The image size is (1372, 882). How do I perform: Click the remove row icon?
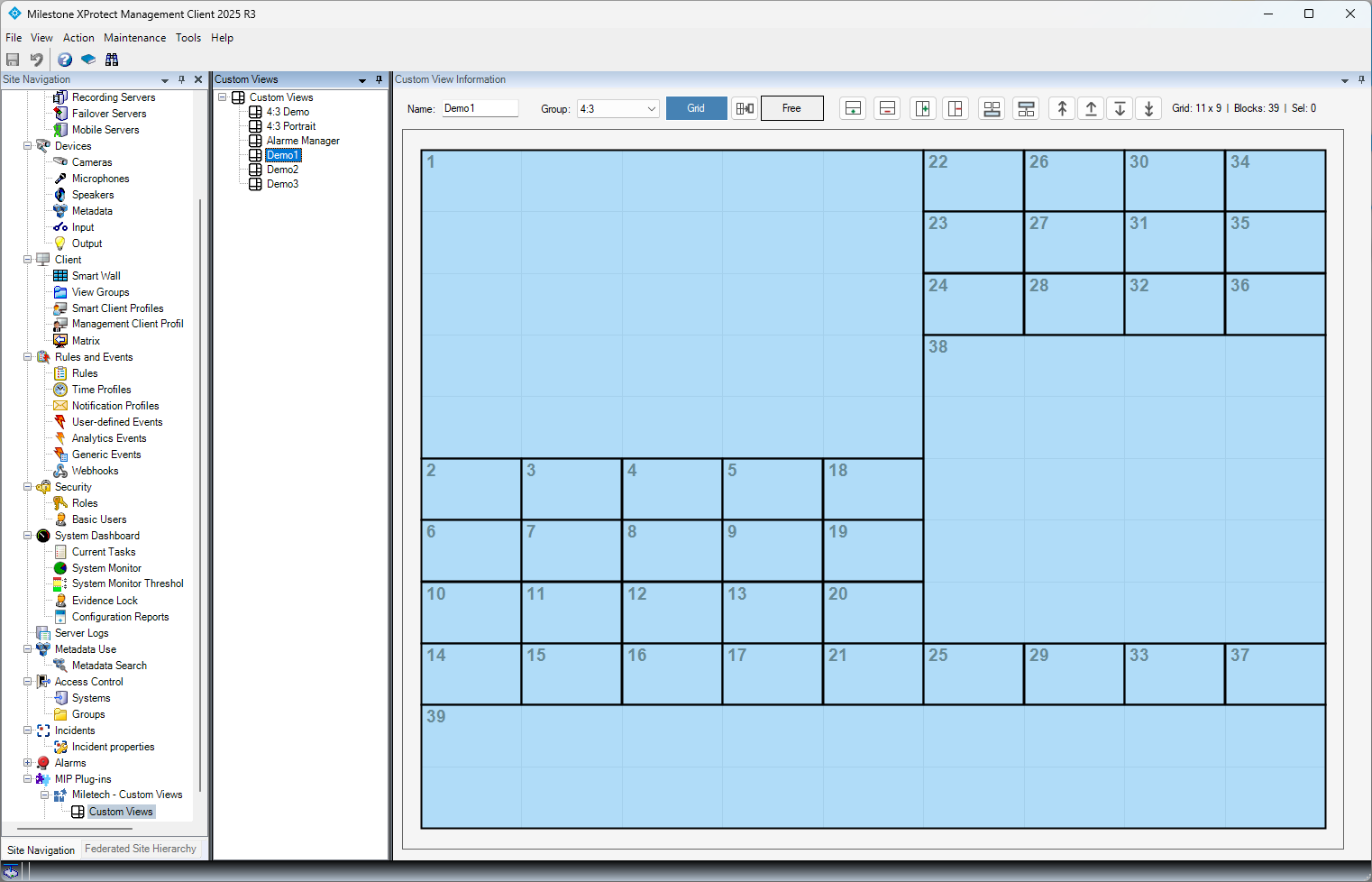pos(887,108)
